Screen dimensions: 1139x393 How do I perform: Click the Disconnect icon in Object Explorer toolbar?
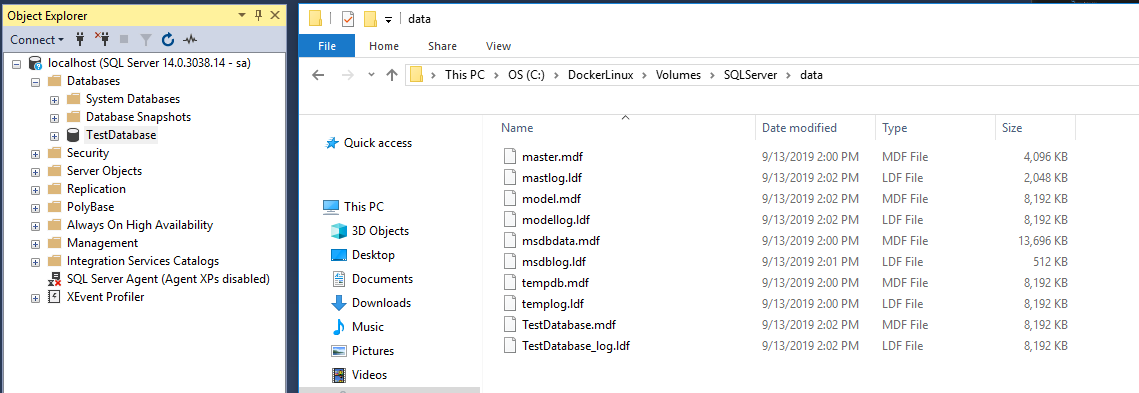(x=102, y=39)
